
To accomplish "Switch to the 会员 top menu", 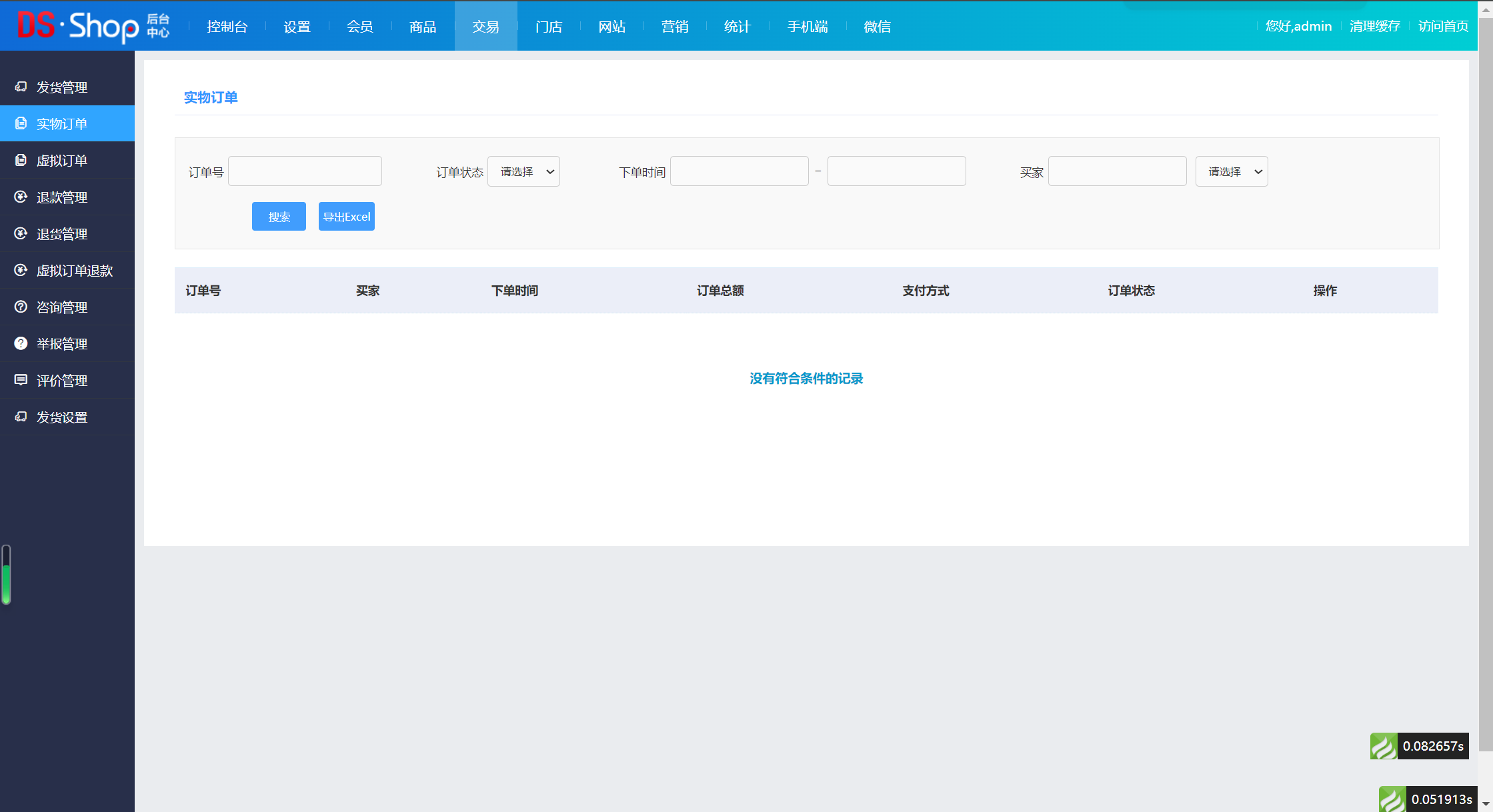I will point(359,27).
